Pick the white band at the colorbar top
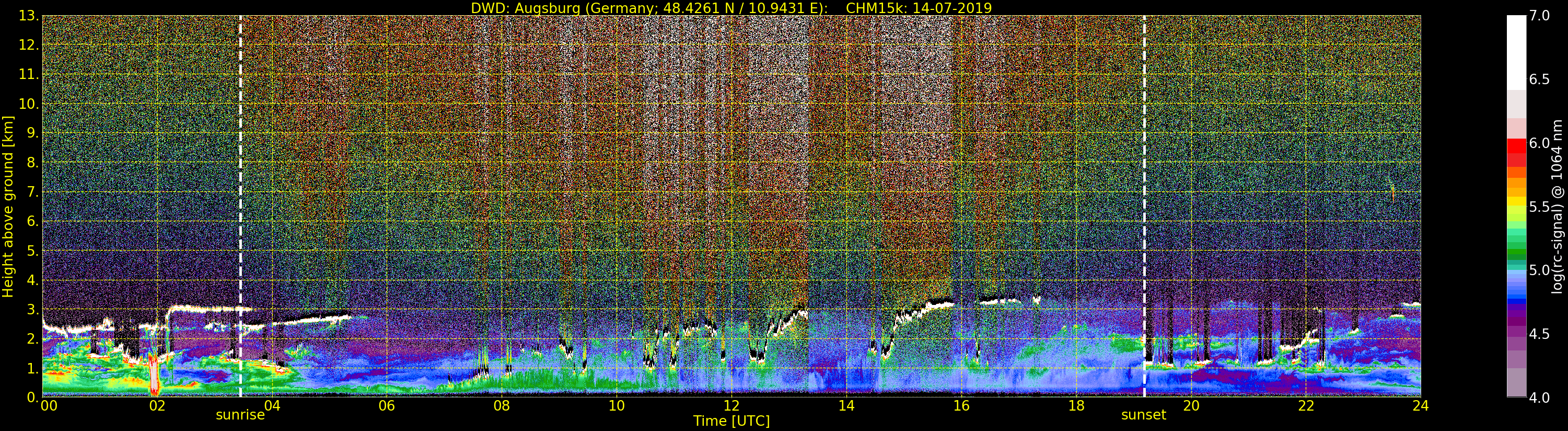 [x=1516, y=52]
